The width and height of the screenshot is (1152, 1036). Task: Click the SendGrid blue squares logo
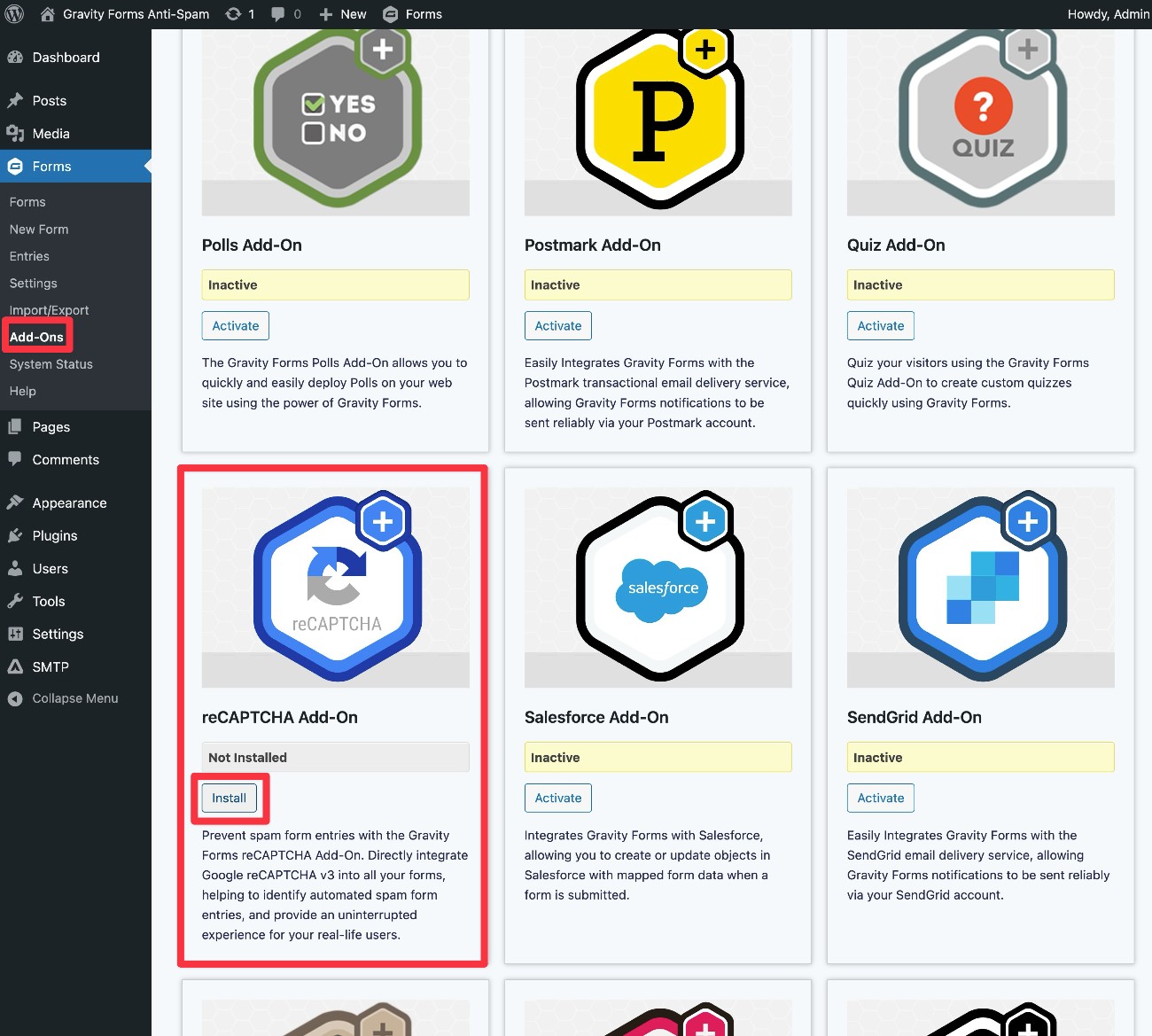[x=982, y=588]
